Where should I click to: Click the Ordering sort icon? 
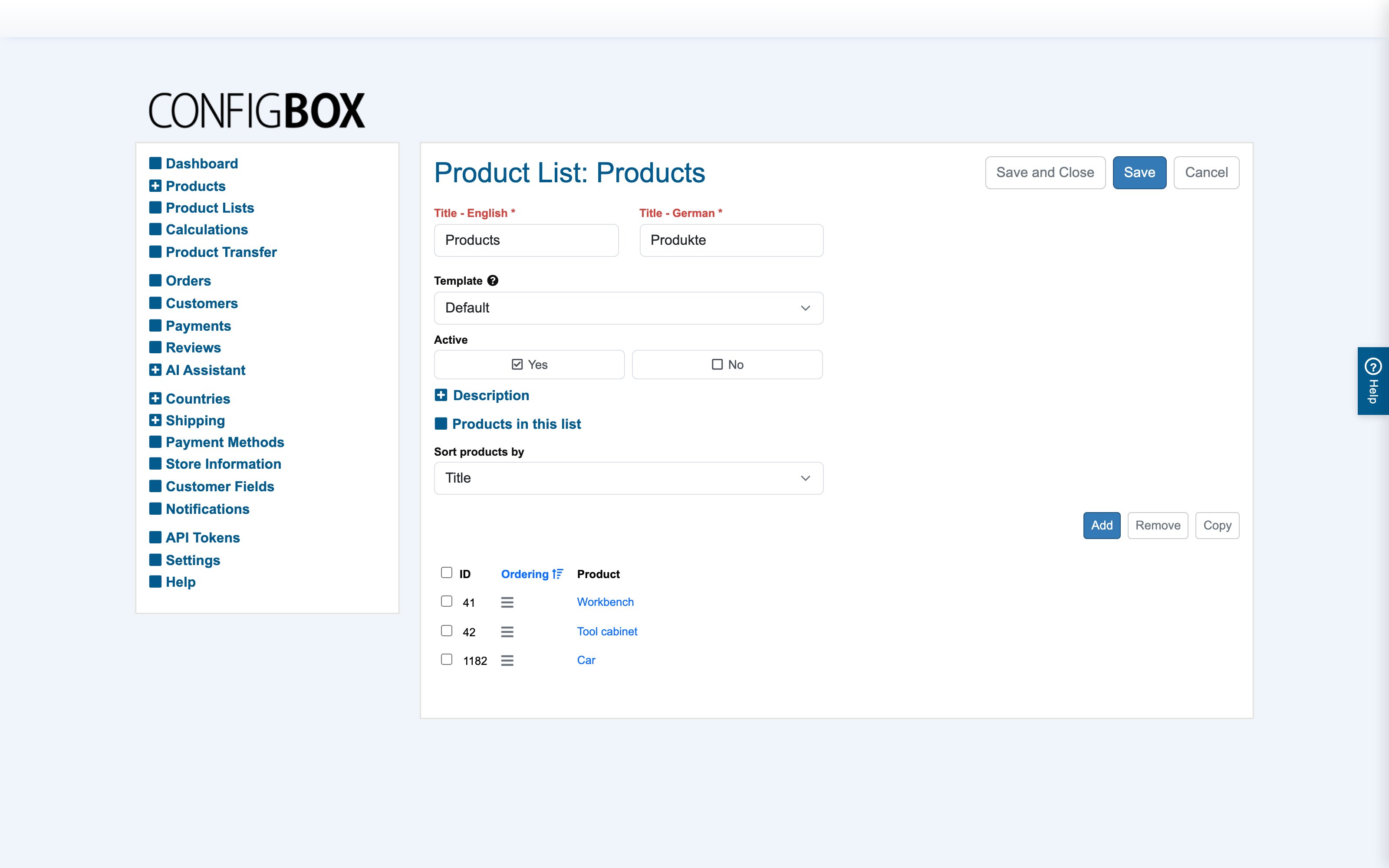pos(557,574)
